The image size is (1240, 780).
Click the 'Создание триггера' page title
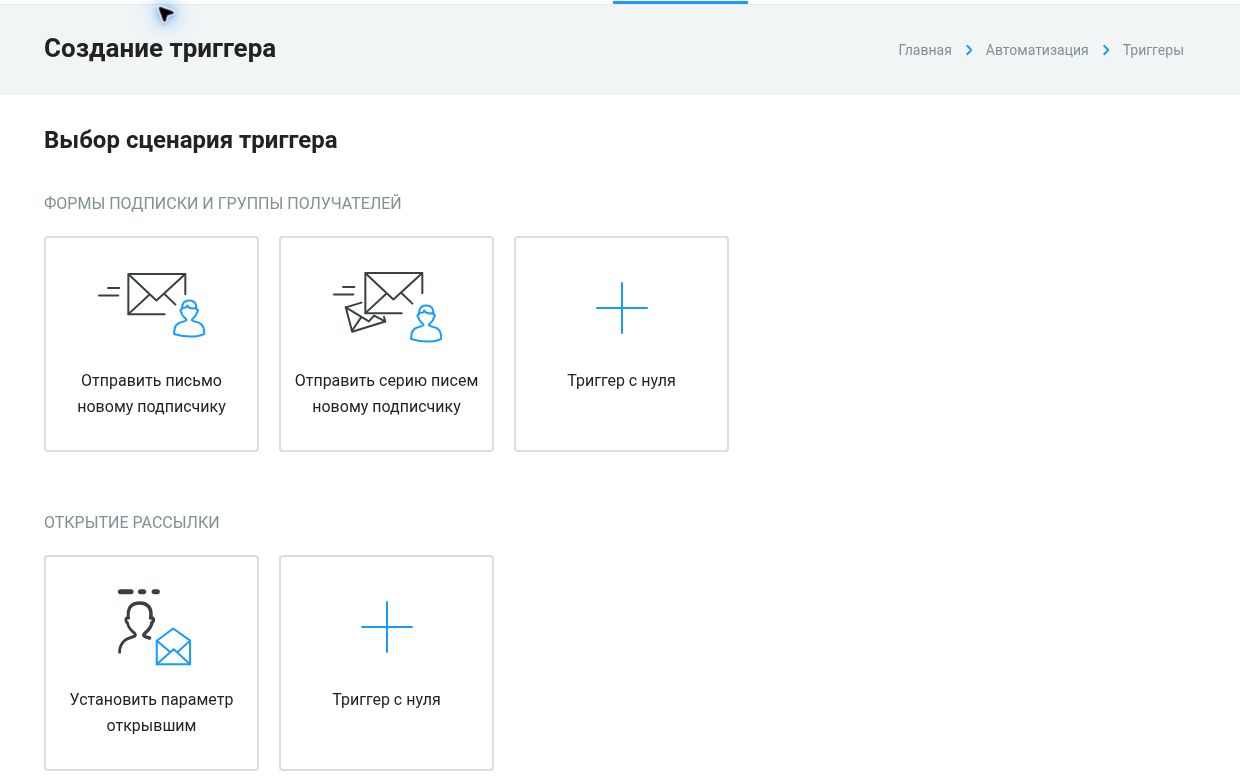160,48
